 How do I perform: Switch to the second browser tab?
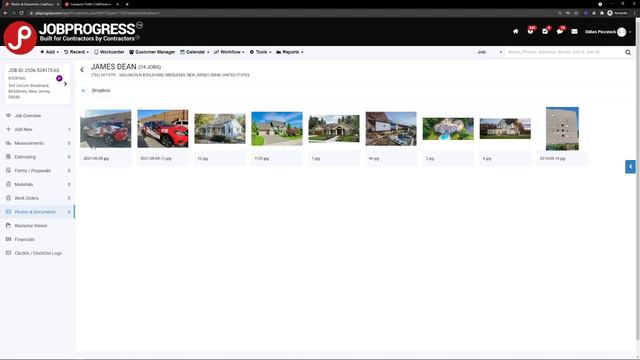pyautogui.click(x=91, y=4)
